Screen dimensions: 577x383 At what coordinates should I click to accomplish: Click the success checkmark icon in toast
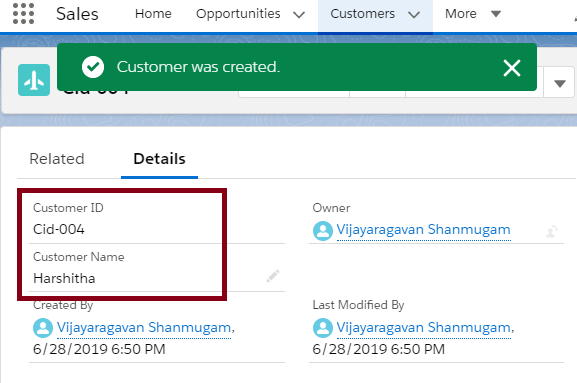click(93, 67)
